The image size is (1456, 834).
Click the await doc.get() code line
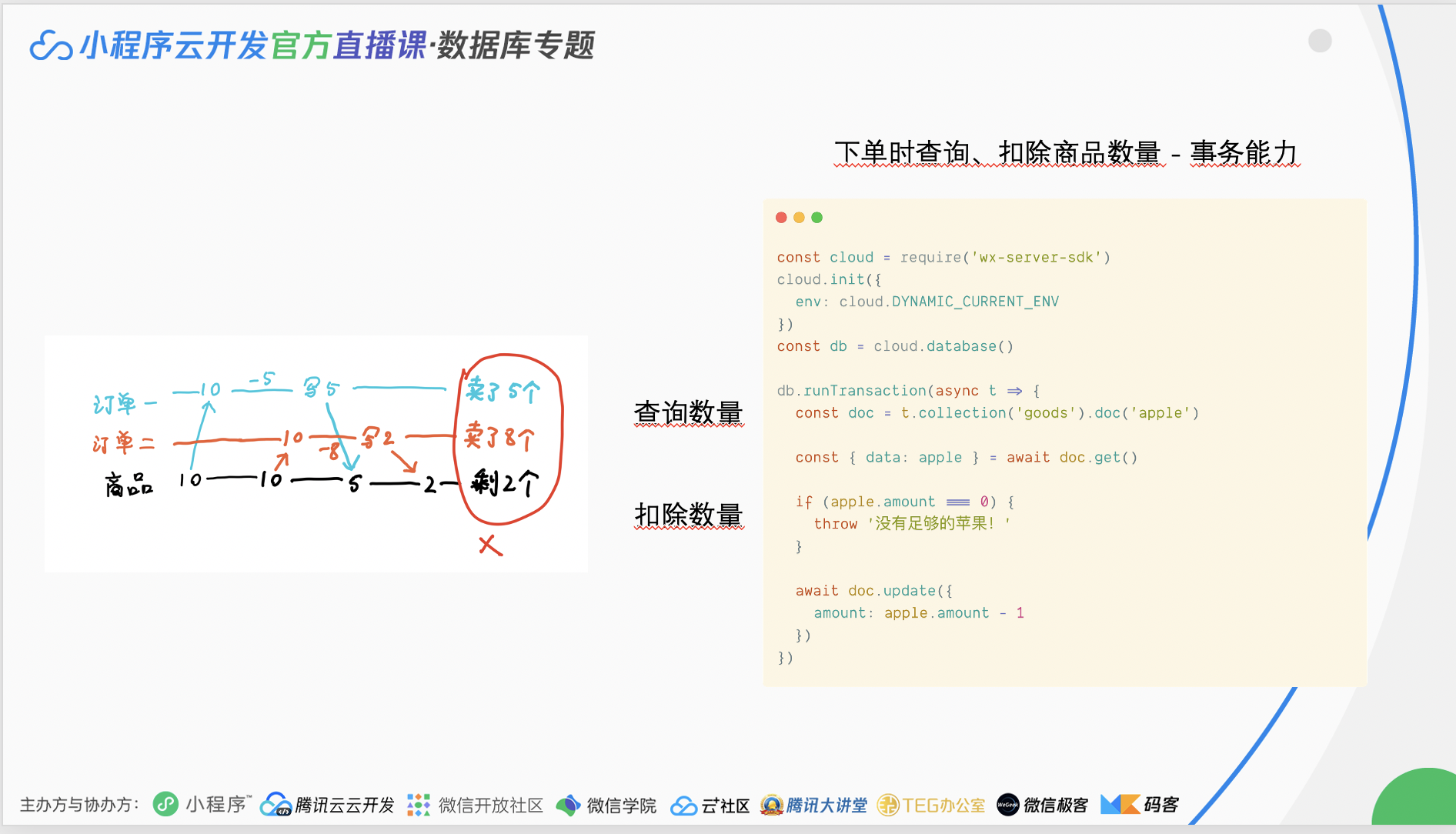point(967,458)
